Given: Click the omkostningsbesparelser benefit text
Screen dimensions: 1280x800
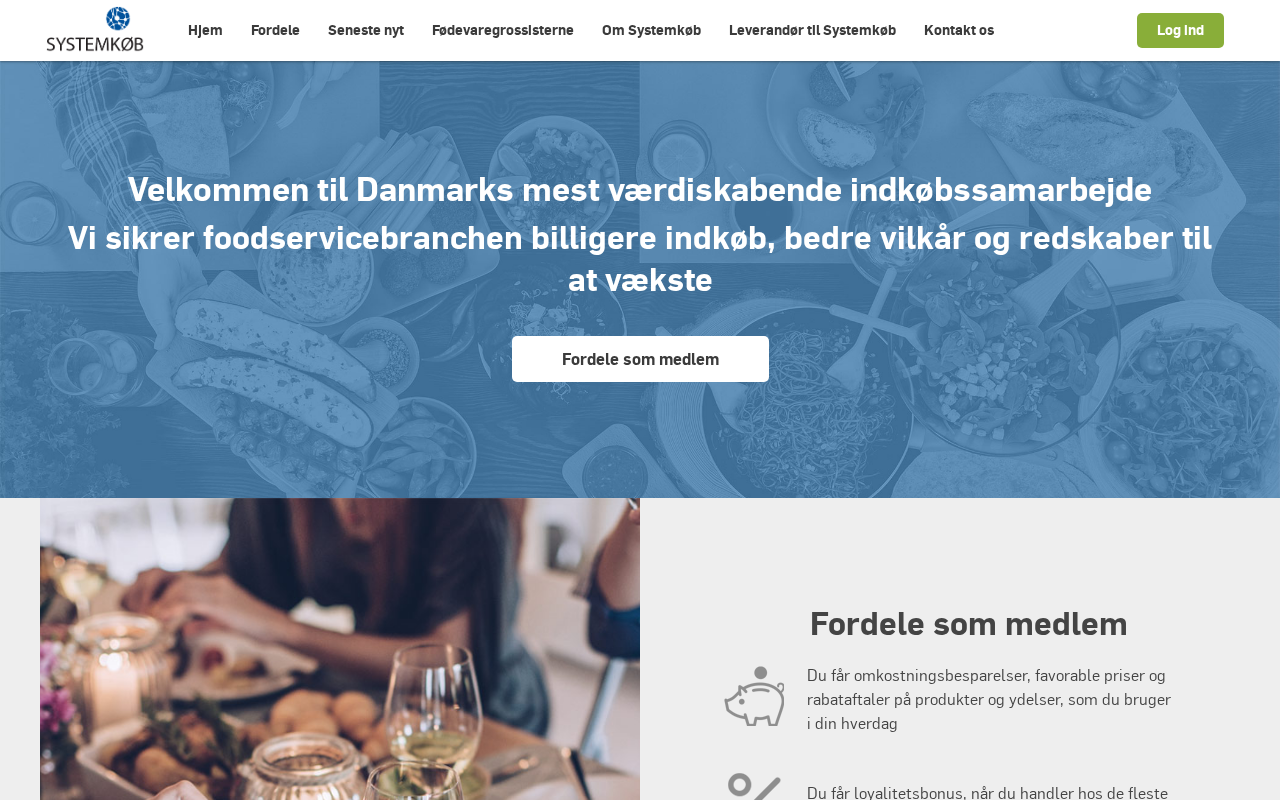Looking at the screenshot, I should pyautogui.click(x=989, y=699).
